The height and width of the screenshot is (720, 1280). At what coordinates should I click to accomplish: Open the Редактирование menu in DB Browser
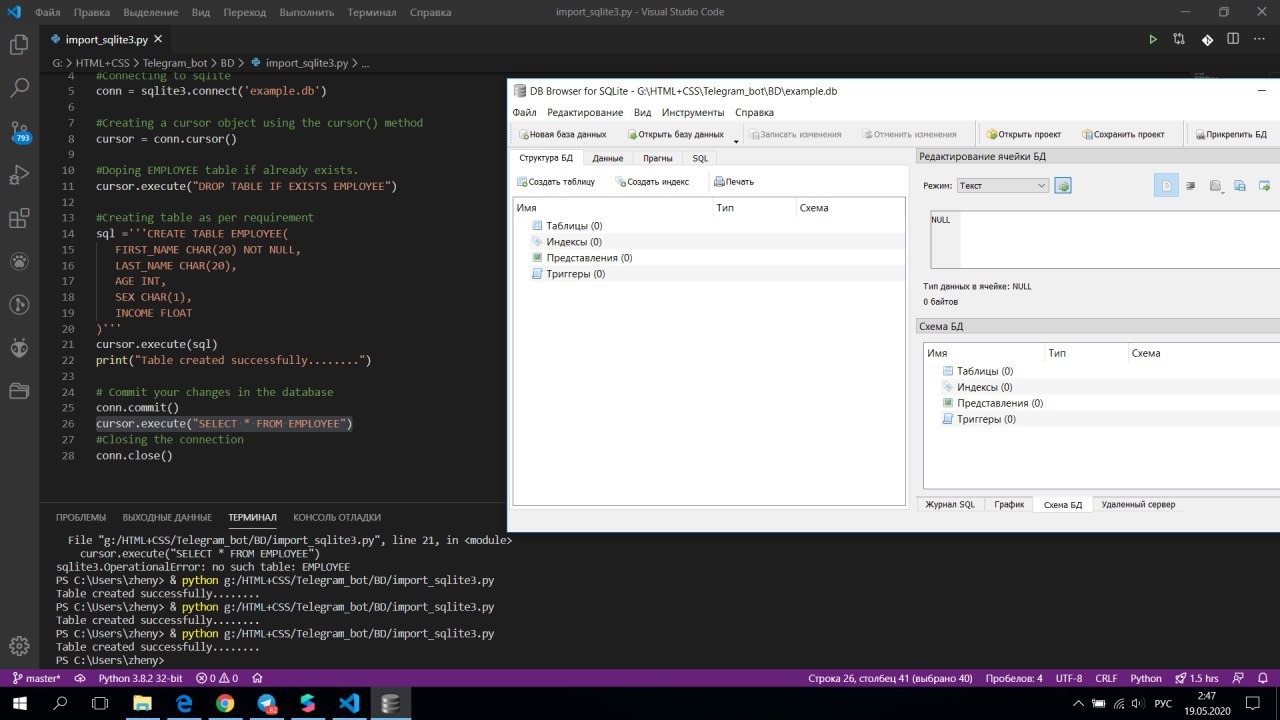point(585,113)
